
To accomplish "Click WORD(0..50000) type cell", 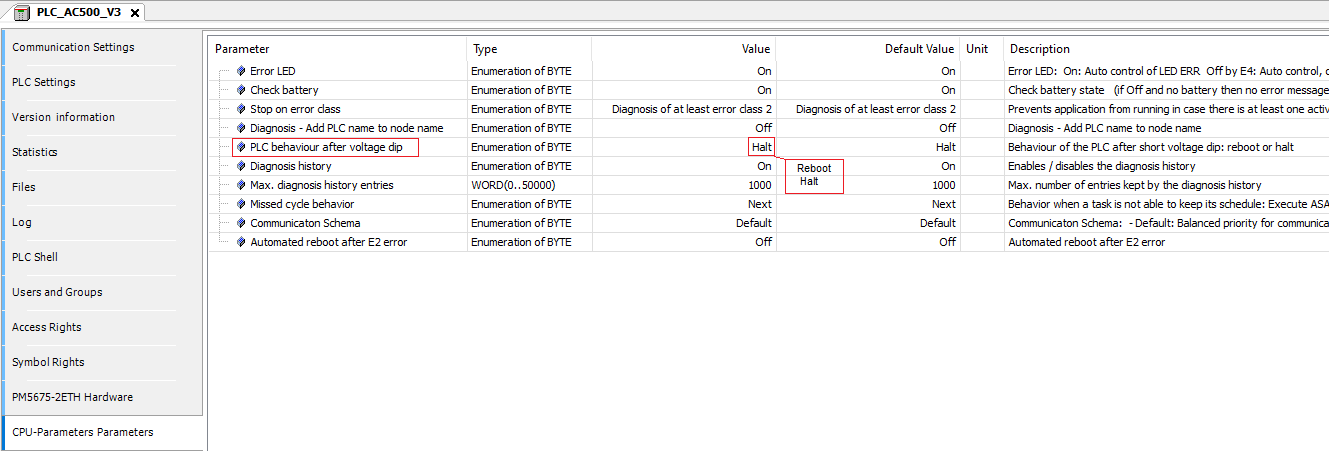I will tap(513, 185).
